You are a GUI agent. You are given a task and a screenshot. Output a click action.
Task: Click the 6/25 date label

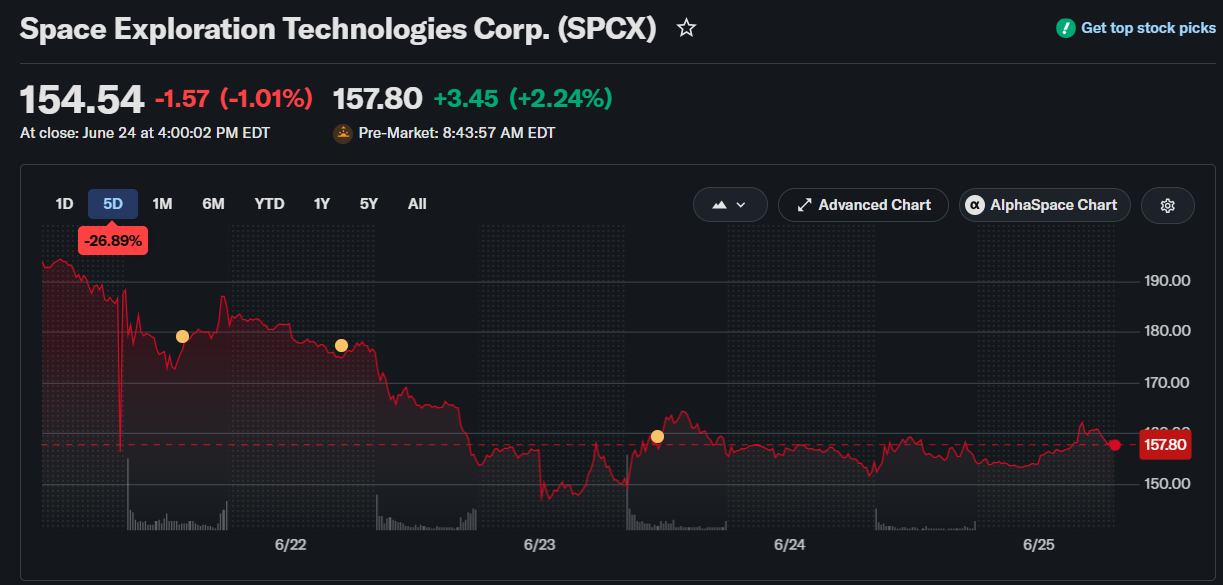click(x=1039, y=545)
